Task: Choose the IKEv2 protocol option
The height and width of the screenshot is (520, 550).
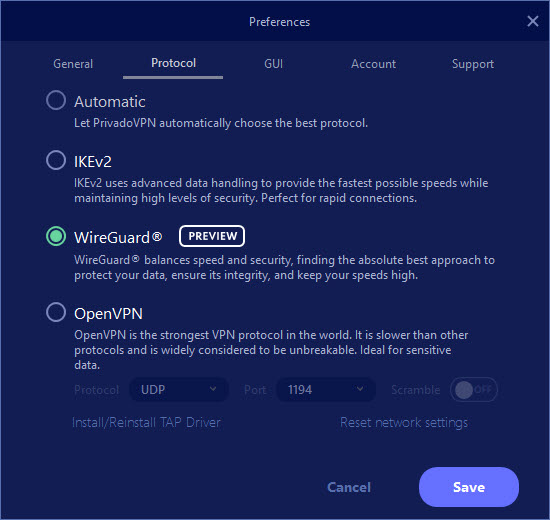Action: (56, 160)
